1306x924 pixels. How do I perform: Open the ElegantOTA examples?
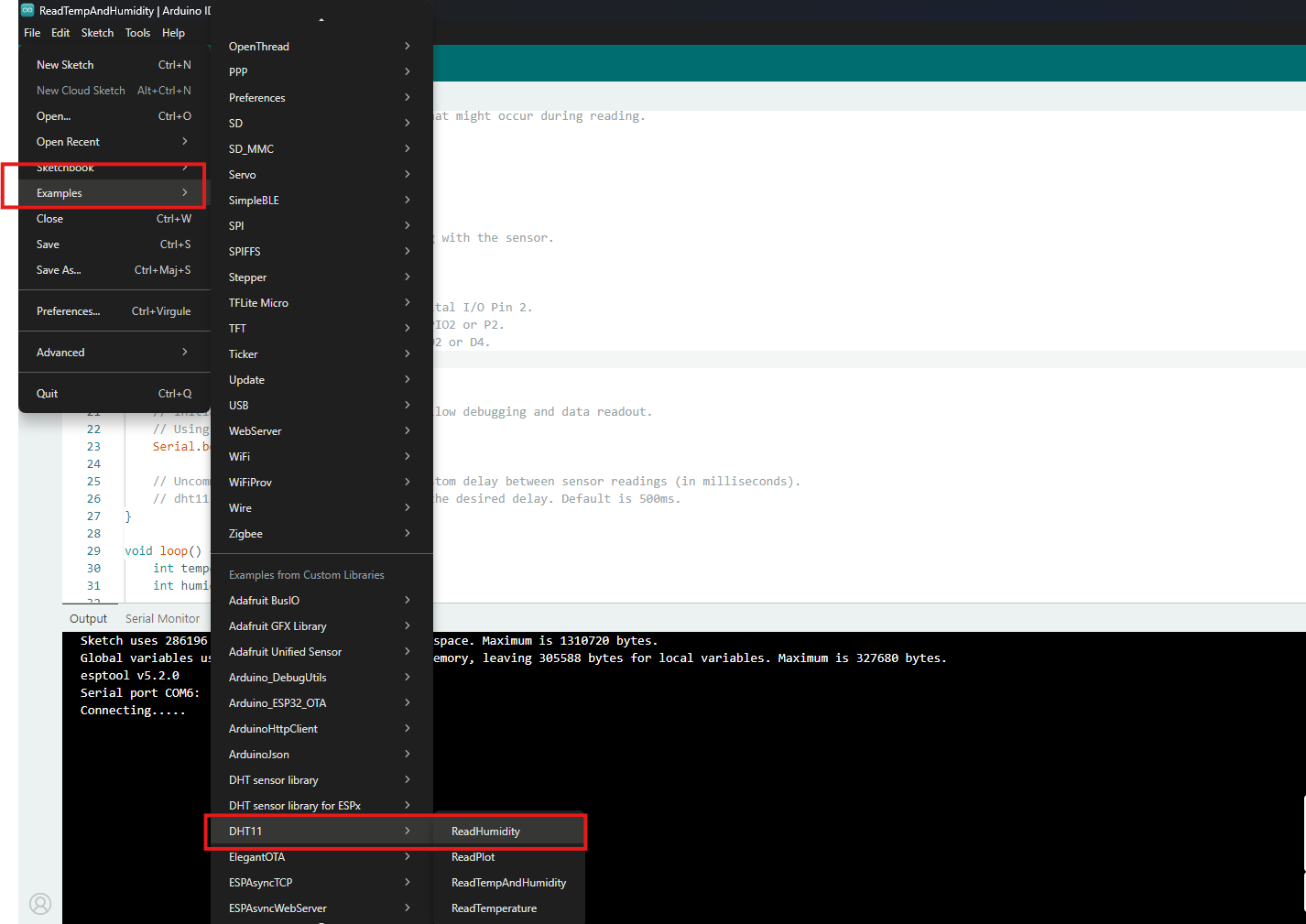point(321,857)
